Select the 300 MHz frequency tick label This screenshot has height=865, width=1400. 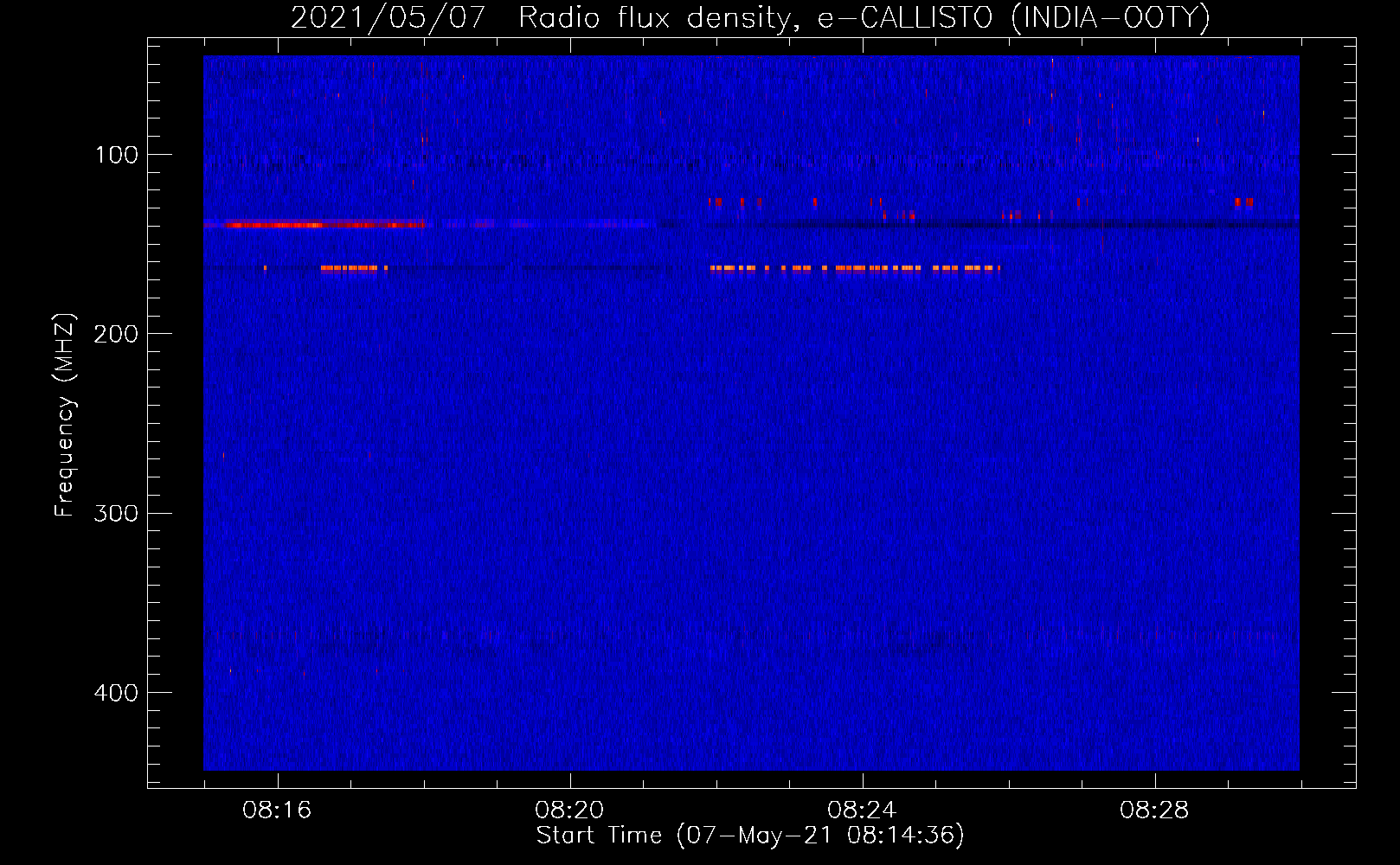(116, 514)
